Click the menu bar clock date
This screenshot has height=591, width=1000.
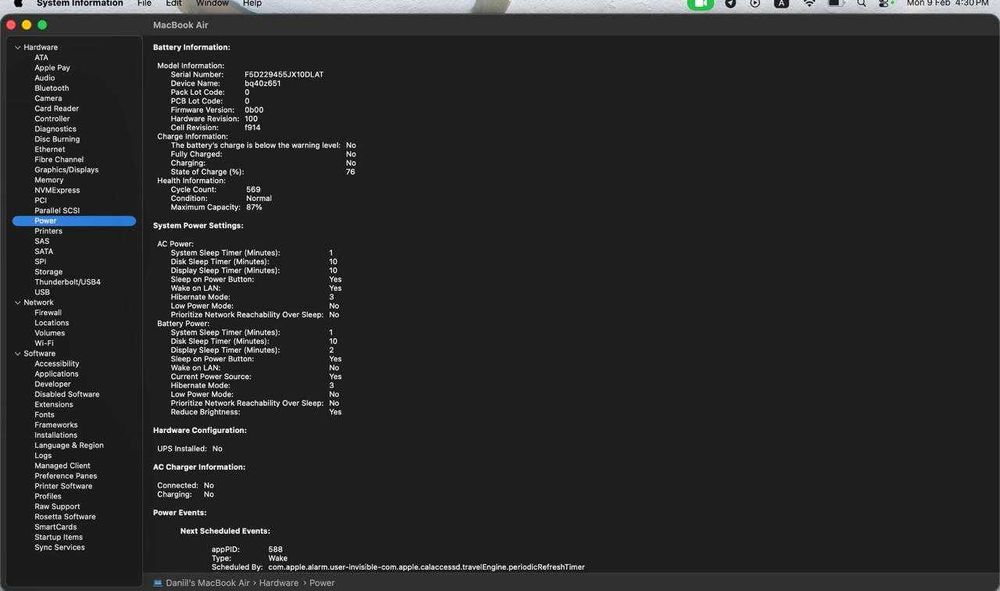(x=948, y=3)
